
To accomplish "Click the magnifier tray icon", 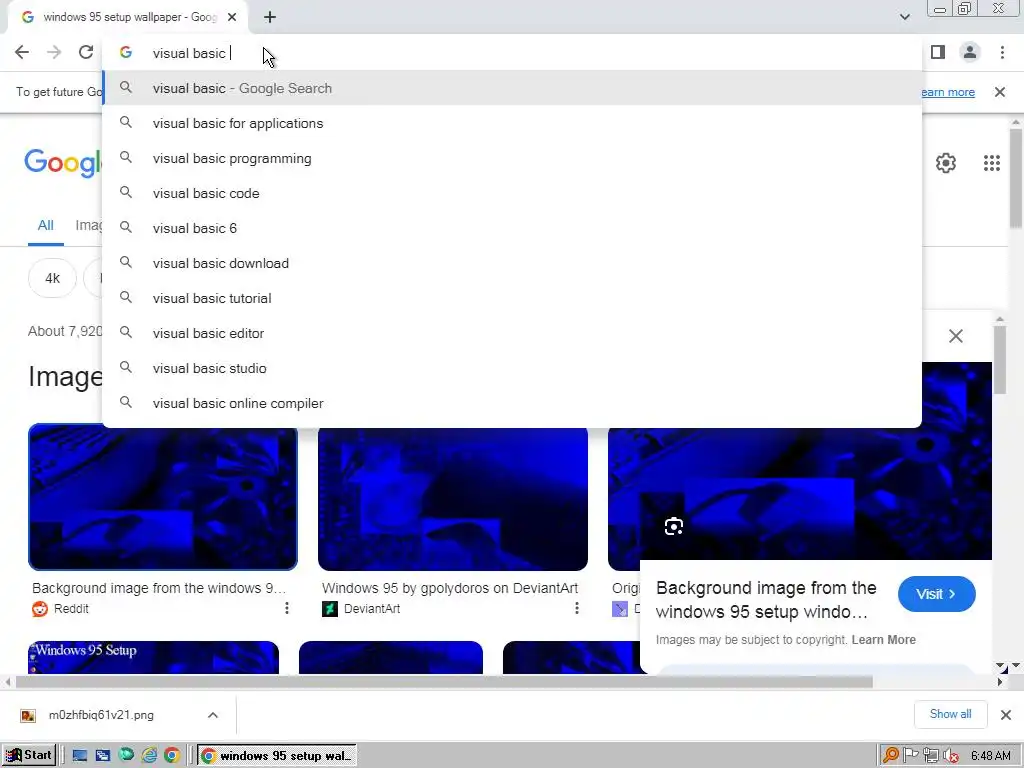I will pyautogui.click(x=890, y=756).
